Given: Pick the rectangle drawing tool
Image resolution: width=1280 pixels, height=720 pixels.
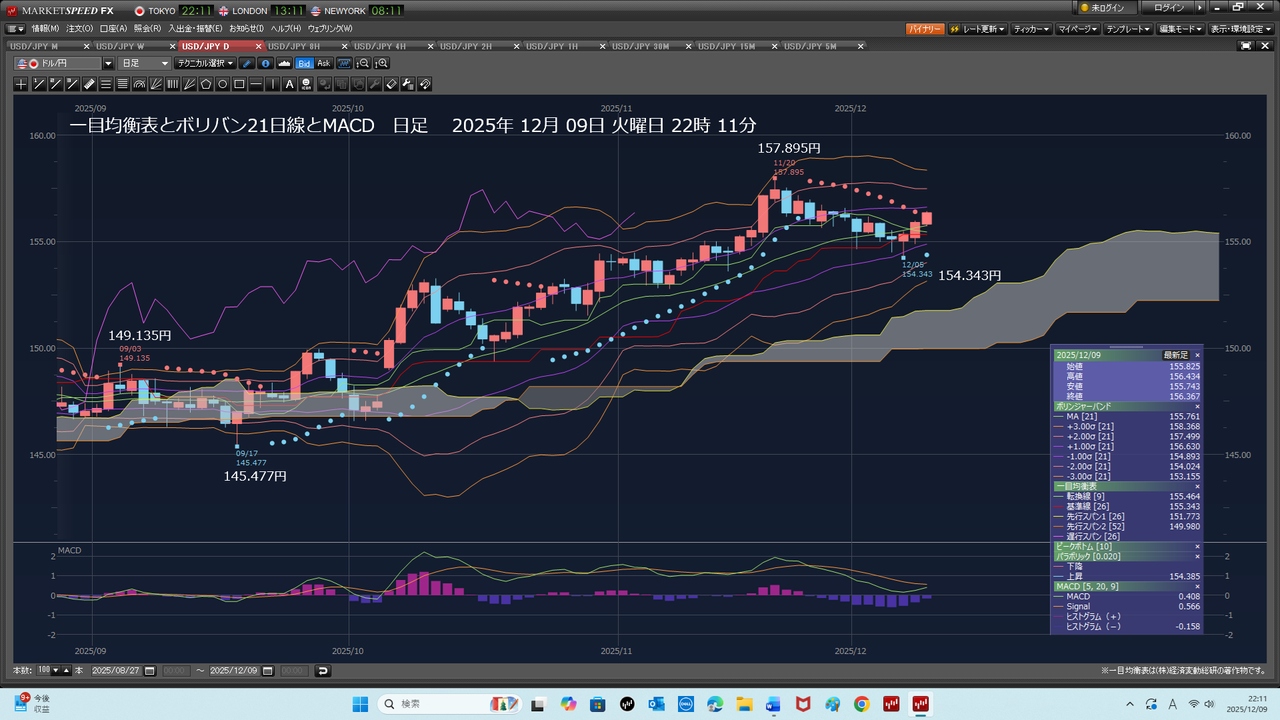Looking at the screenshot, I should [x=240, y=84].
